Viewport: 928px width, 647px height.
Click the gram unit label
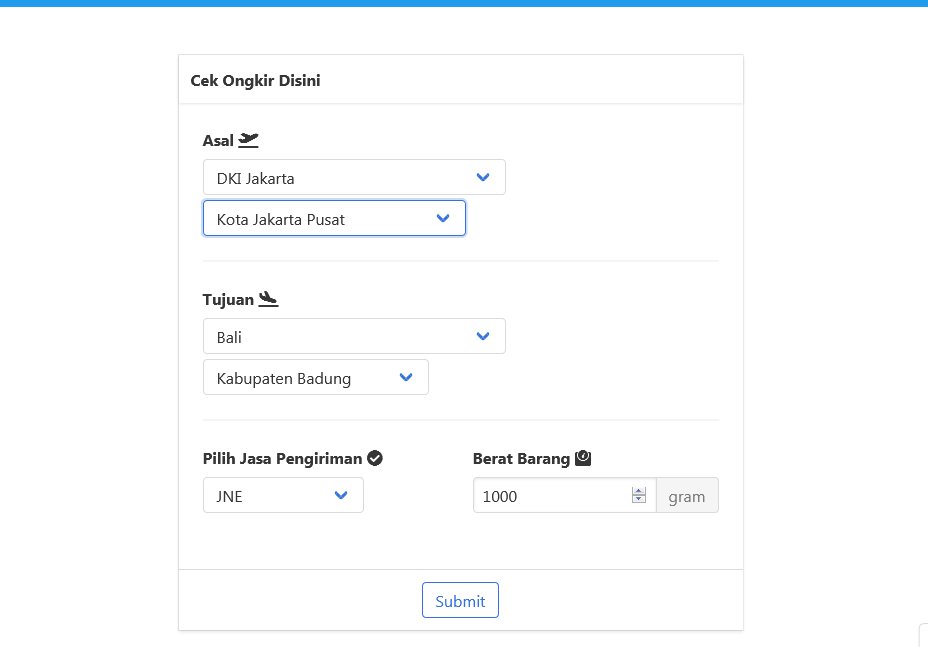pyautogui.click(x=687, y=496)
